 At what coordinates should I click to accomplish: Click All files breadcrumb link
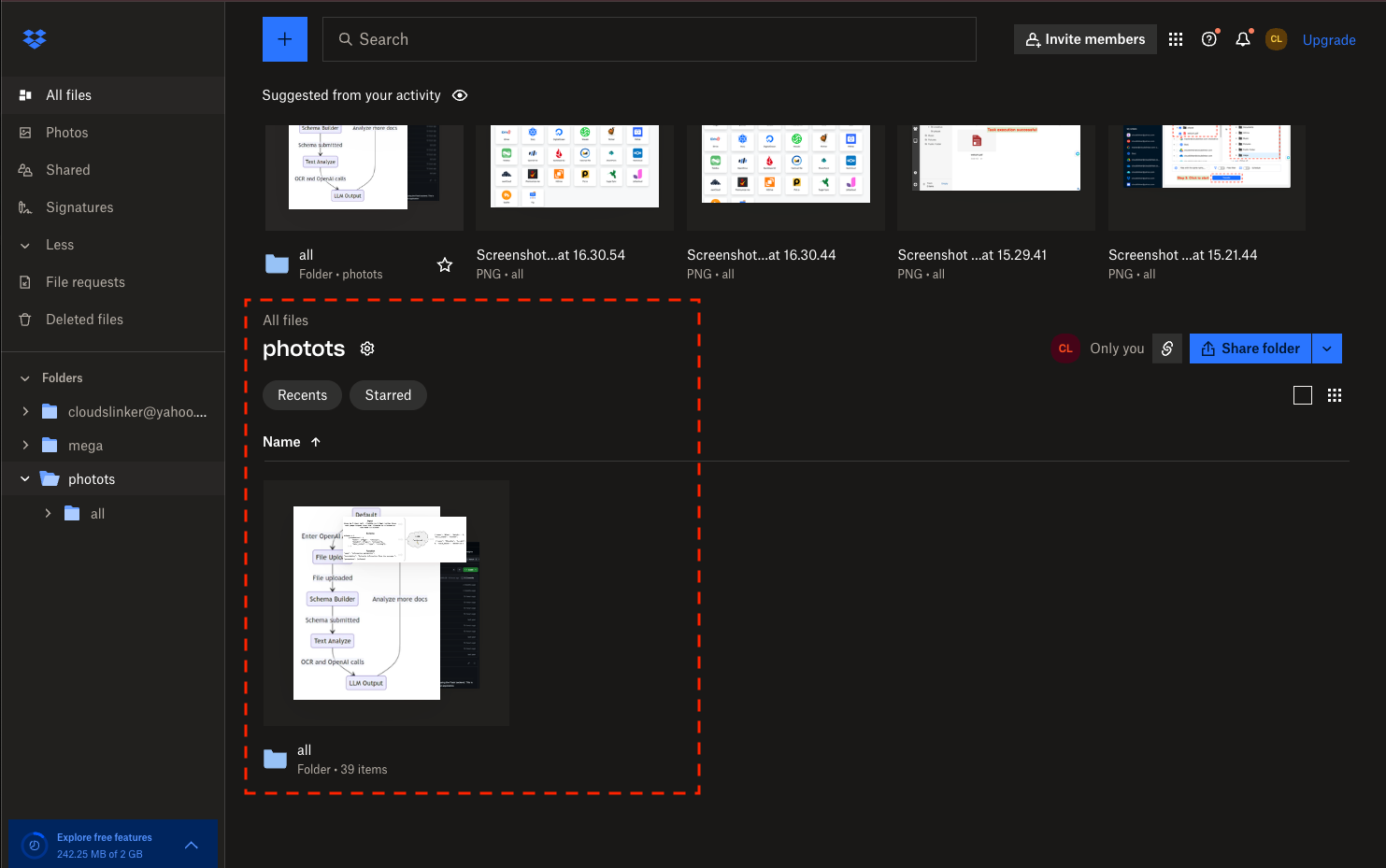[285, 320]
